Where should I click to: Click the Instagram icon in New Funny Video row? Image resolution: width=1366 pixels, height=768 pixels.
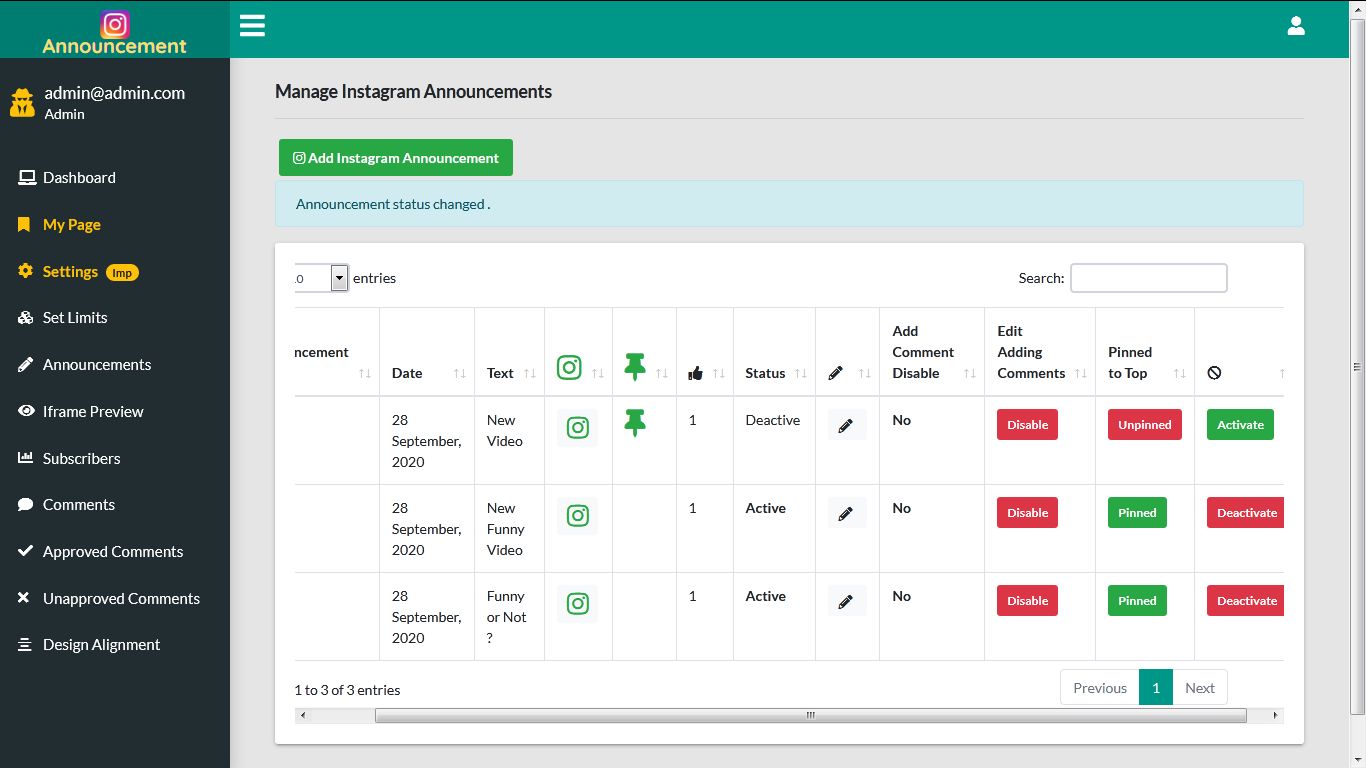577,515
